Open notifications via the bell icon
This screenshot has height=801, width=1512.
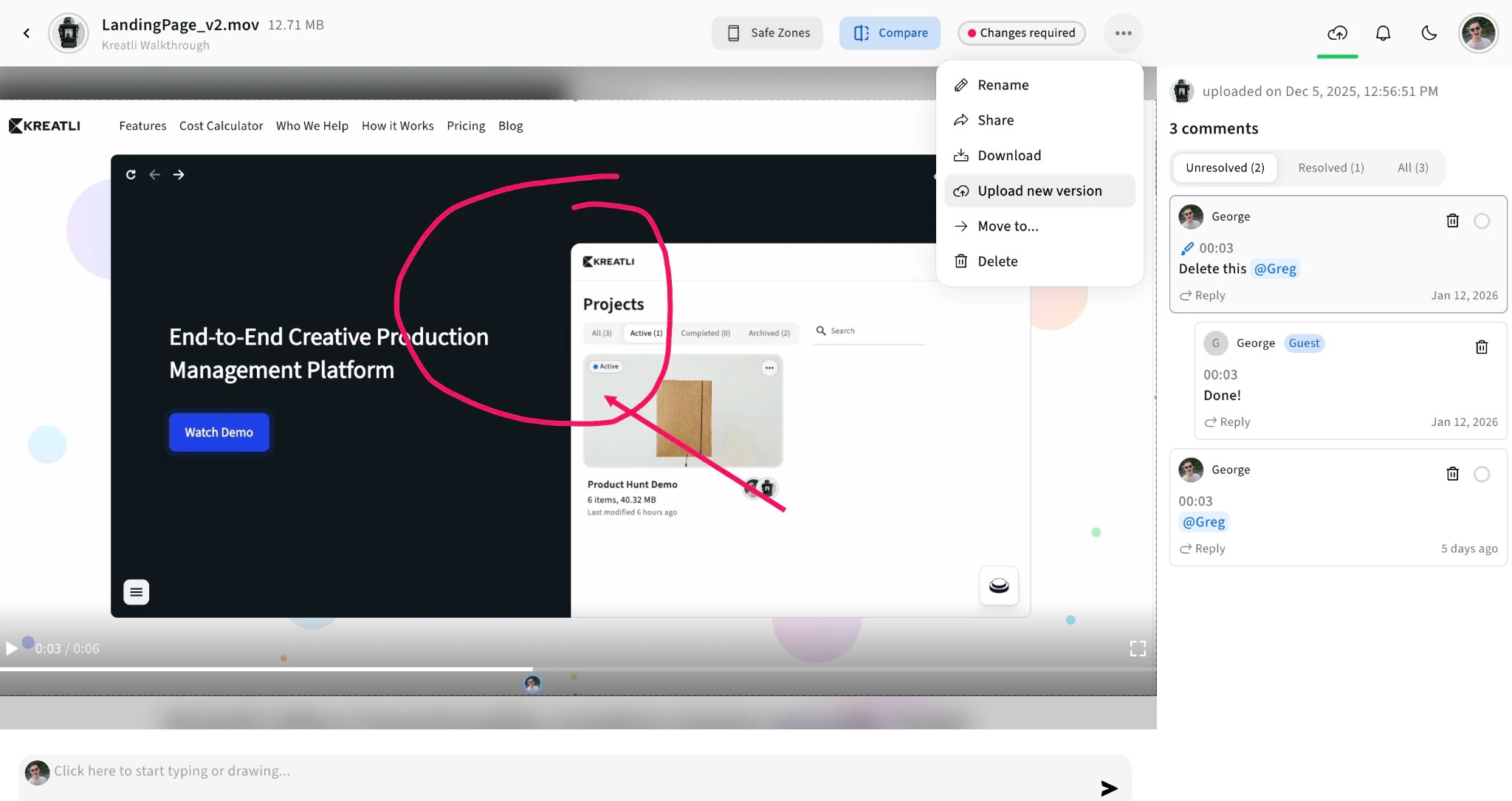click(1382, 33)
